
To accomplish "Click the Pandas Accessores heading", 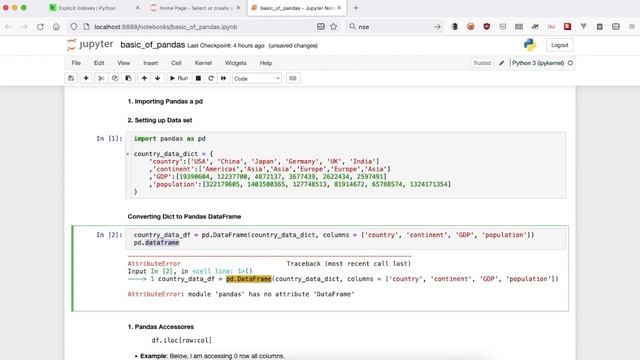I will tap(161, 327).
